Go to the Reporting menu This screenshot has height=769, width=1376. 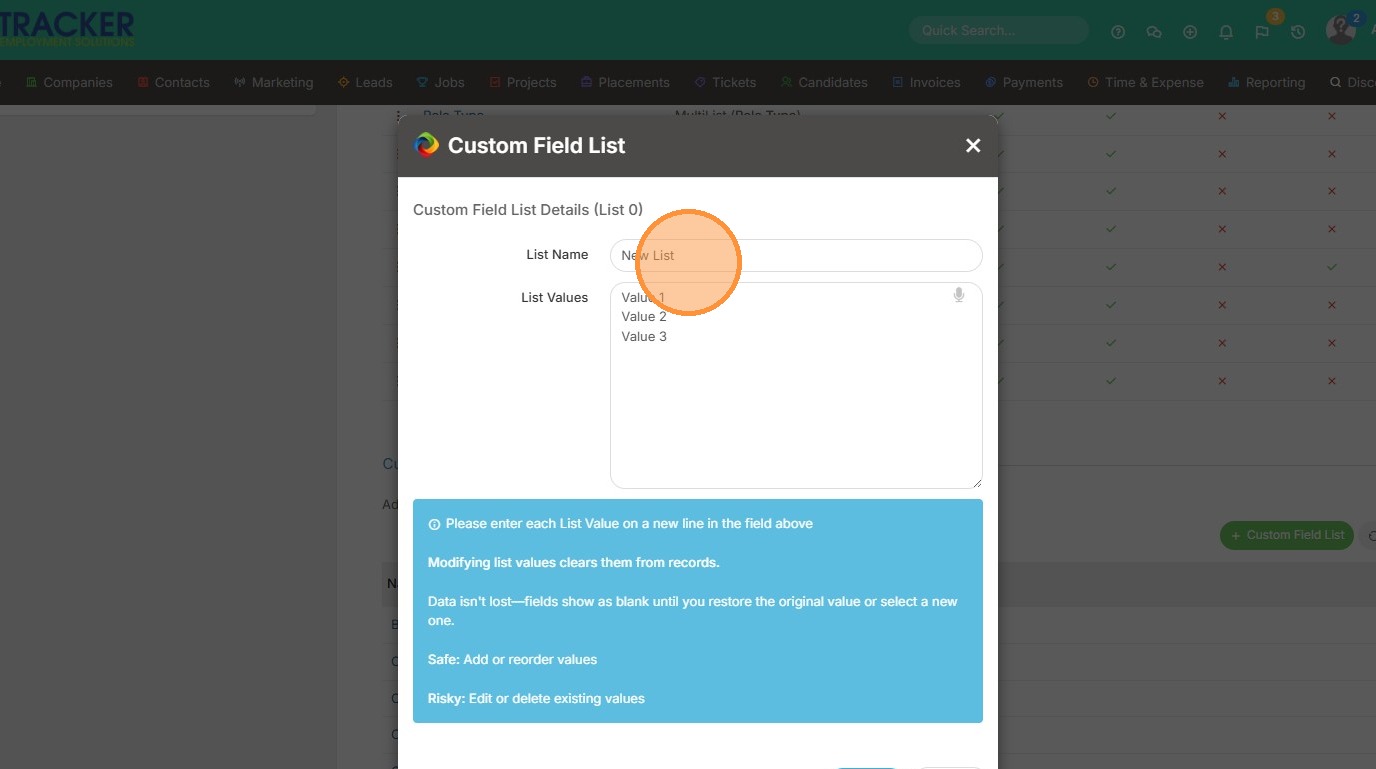[x=1267, y=82]
